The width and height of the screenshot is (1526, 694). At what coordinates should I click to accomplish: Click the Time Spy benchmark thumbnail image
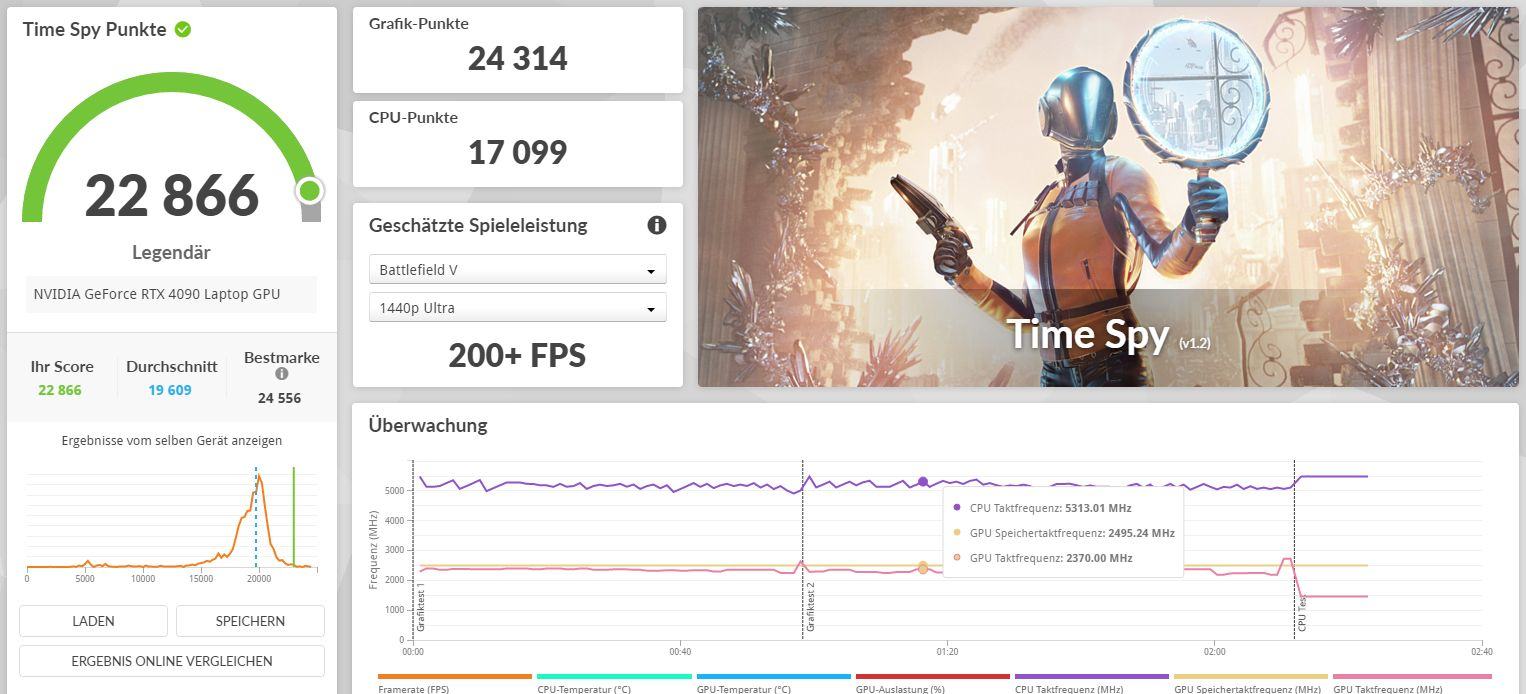[1108, 197]
